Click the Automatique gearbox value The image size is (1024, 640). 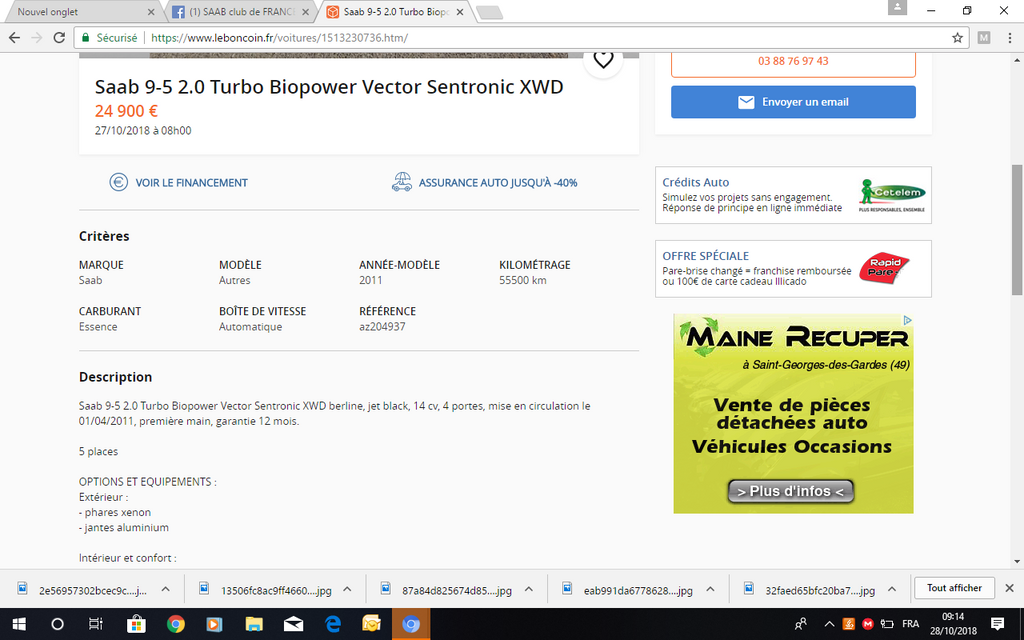250,327
